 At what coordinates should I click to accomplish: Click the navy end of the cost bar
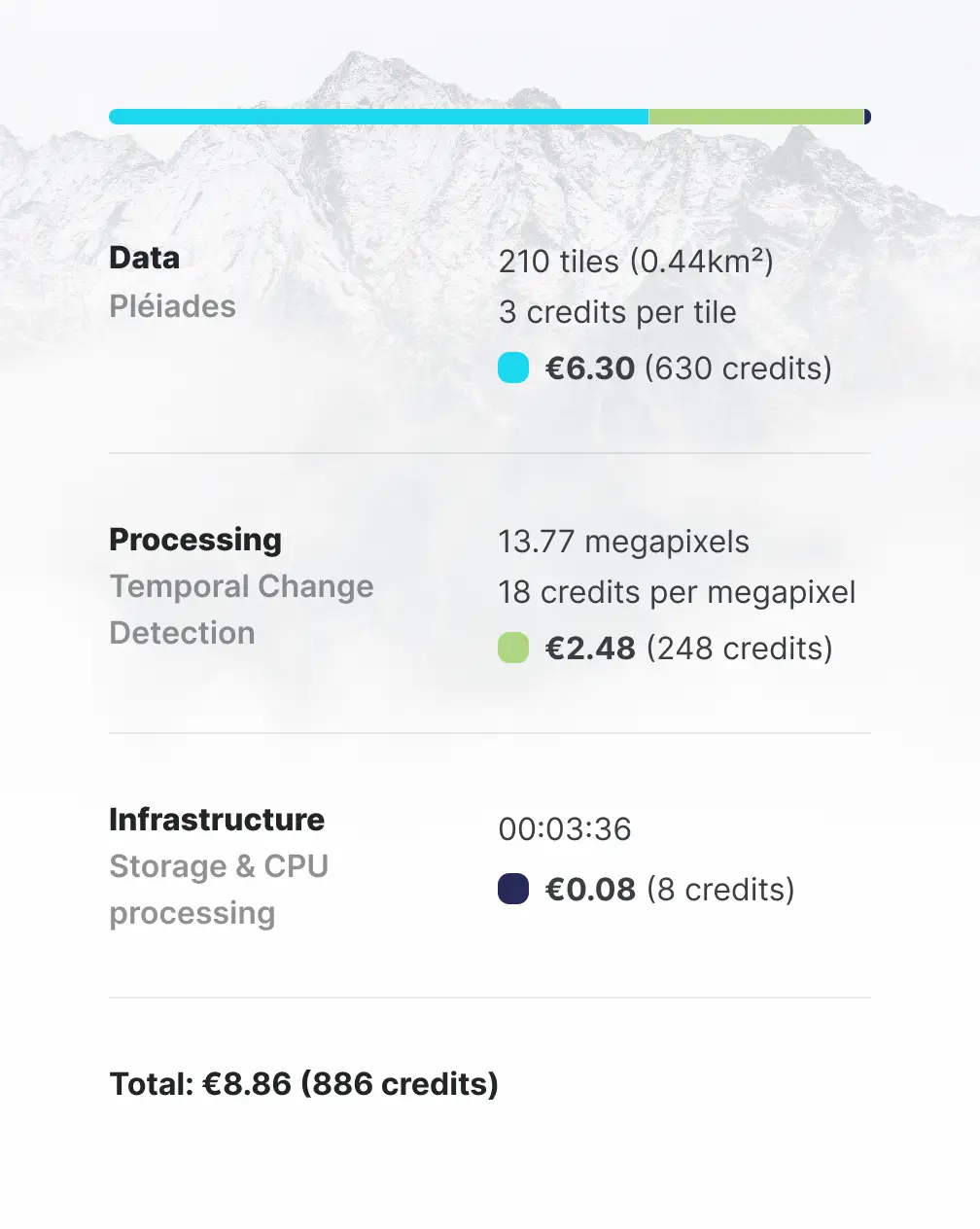pyautogui.click(x=867, y=117)
